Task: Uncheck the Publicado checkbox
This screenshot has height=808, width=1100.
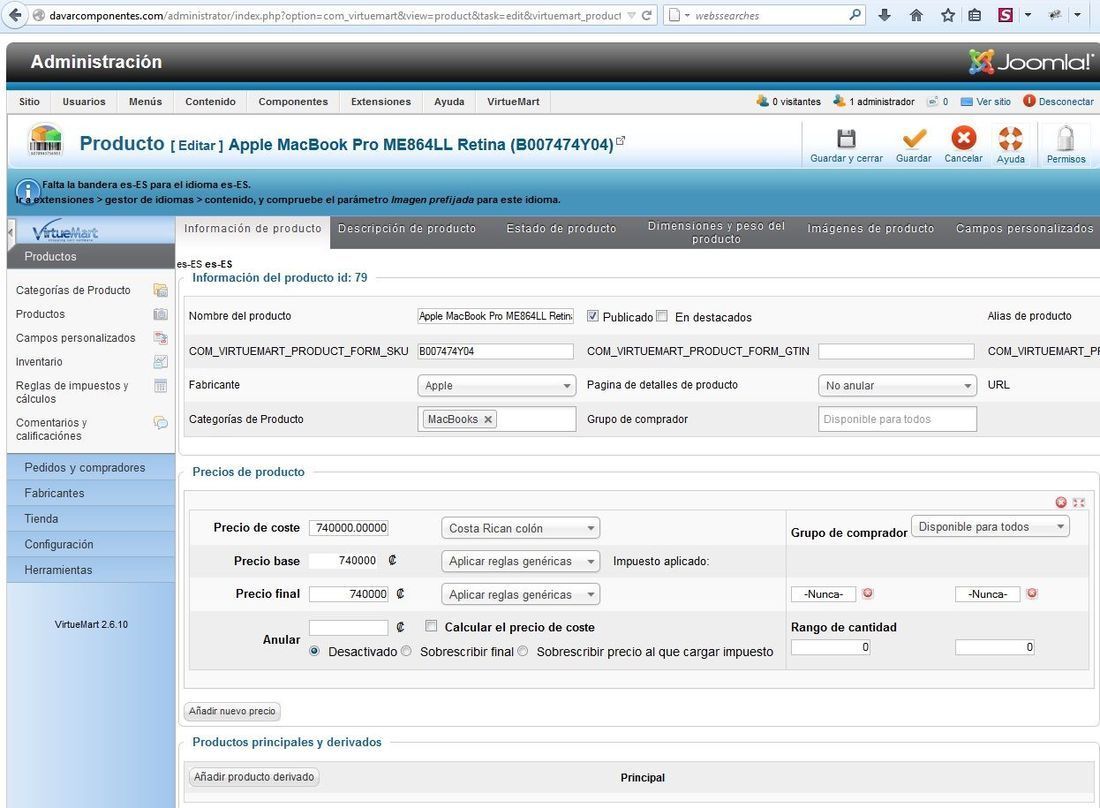Action: click(x=593, y=316)
